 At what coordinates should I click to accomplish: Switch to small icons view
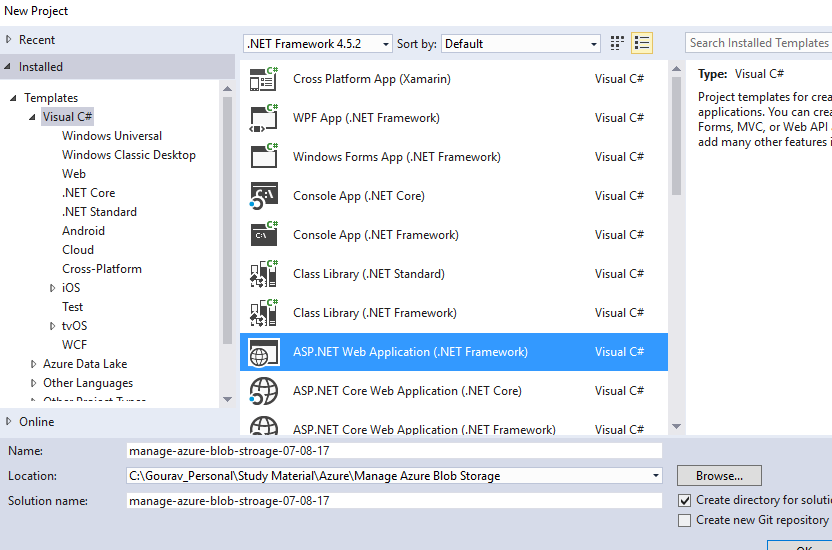617,43
